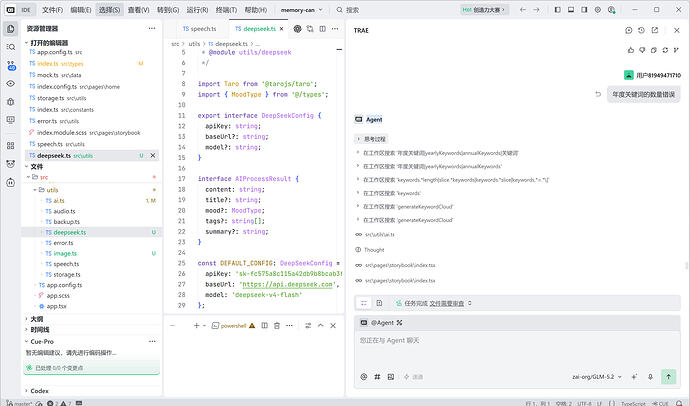The width and height of the screenshot is (690, 406).
Task: Toggle bottom panel layout icon in title bar
Action: coord(571,9)
